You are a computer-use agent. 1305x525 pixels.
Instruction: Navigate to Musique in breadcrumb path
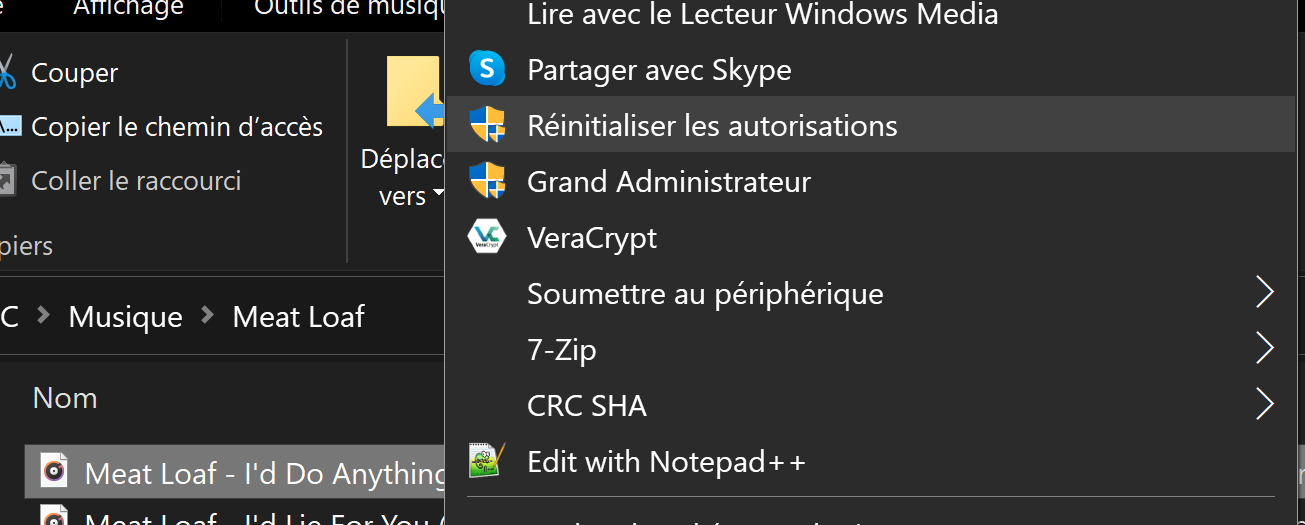click(125, 317)
